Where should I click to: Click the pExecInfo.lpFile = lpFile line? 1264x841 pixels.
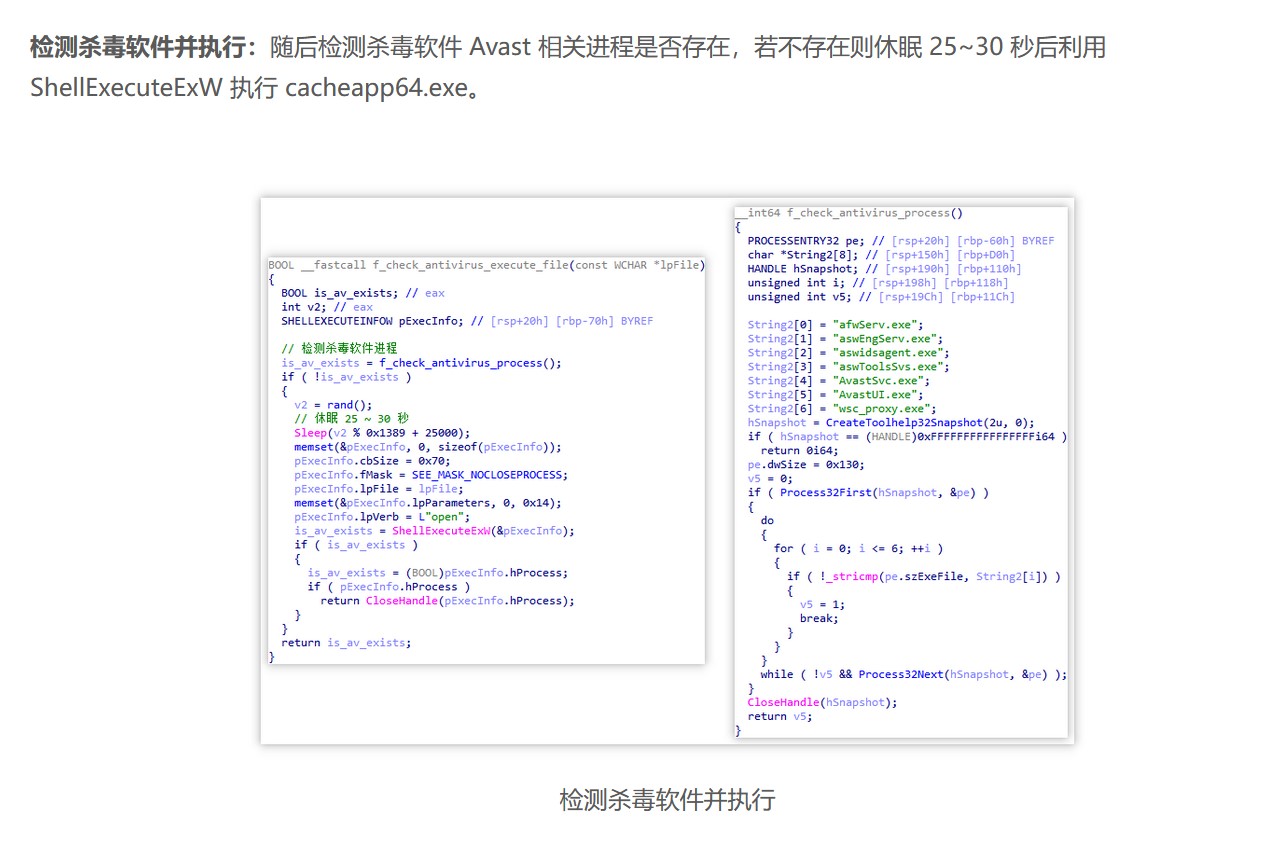coord(378,489)
